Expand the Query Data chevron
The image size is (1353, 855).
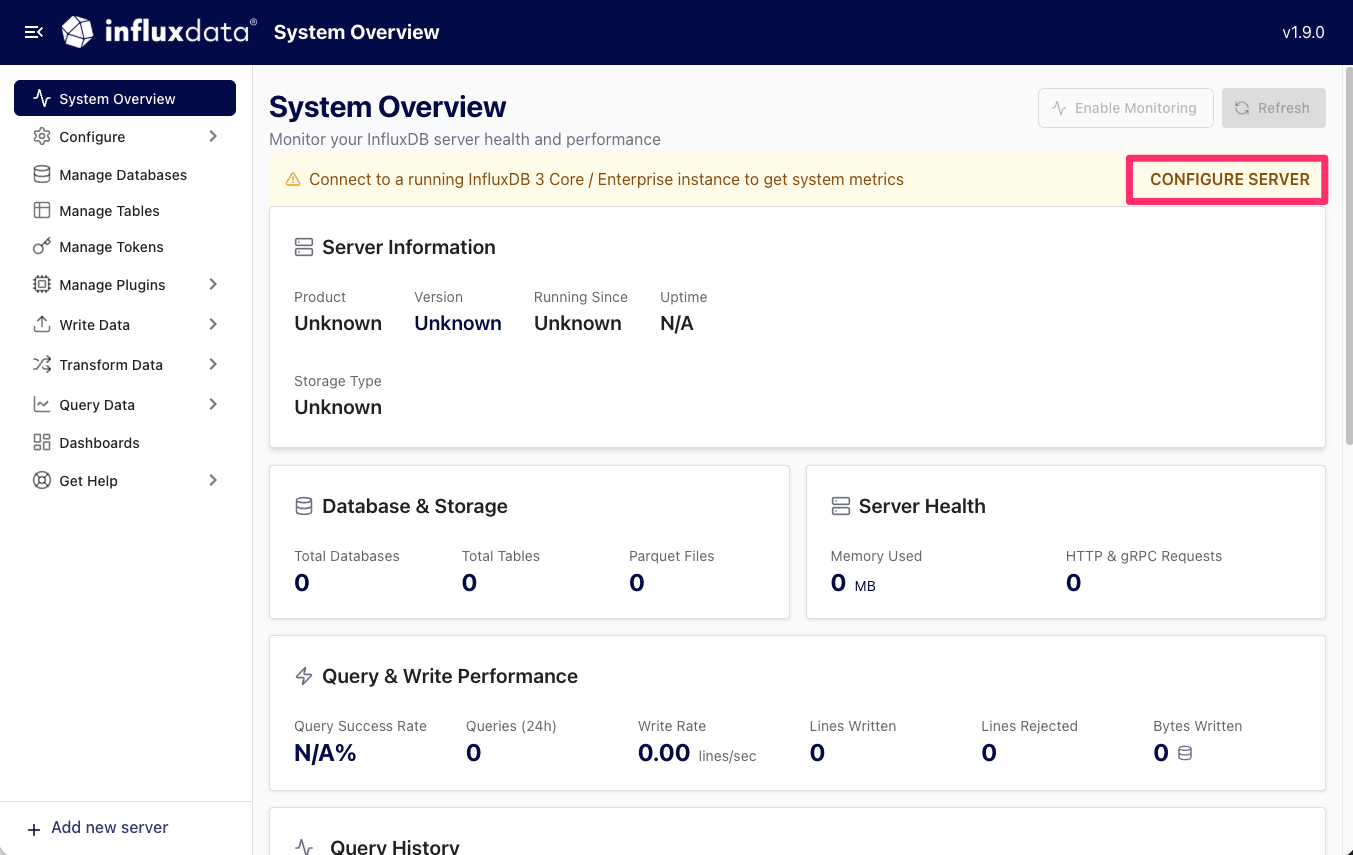[x=213, y=405]
